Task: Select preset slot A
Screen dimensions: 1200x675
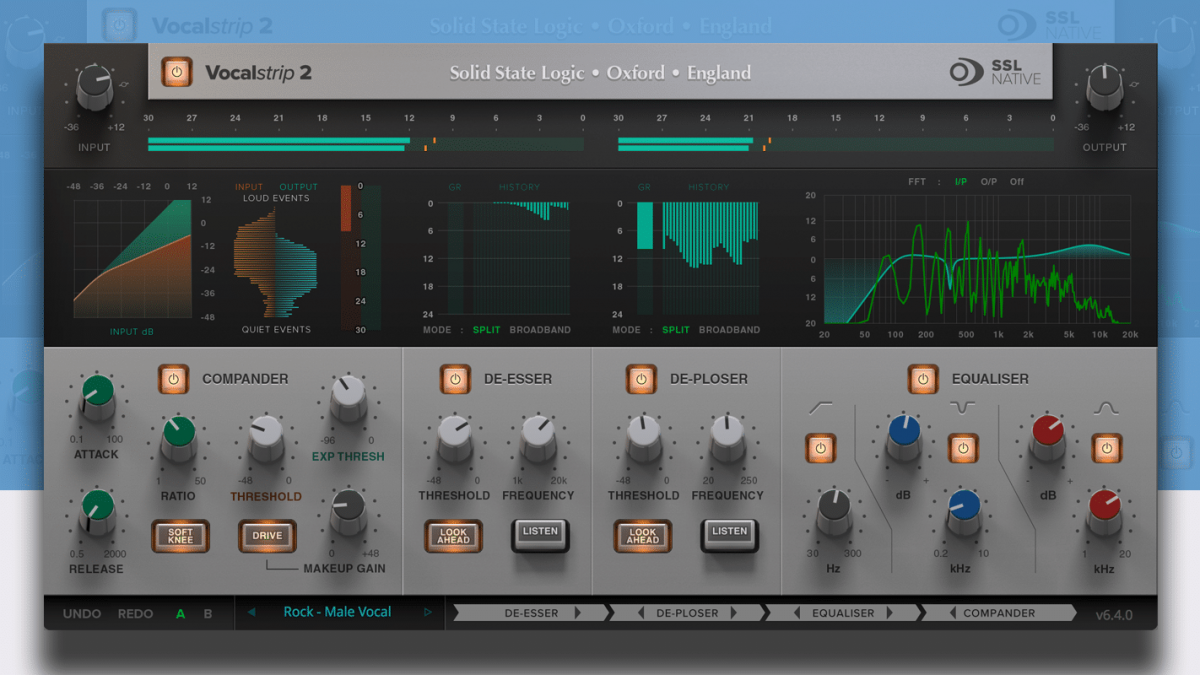Action: click(x=181, y=613)
